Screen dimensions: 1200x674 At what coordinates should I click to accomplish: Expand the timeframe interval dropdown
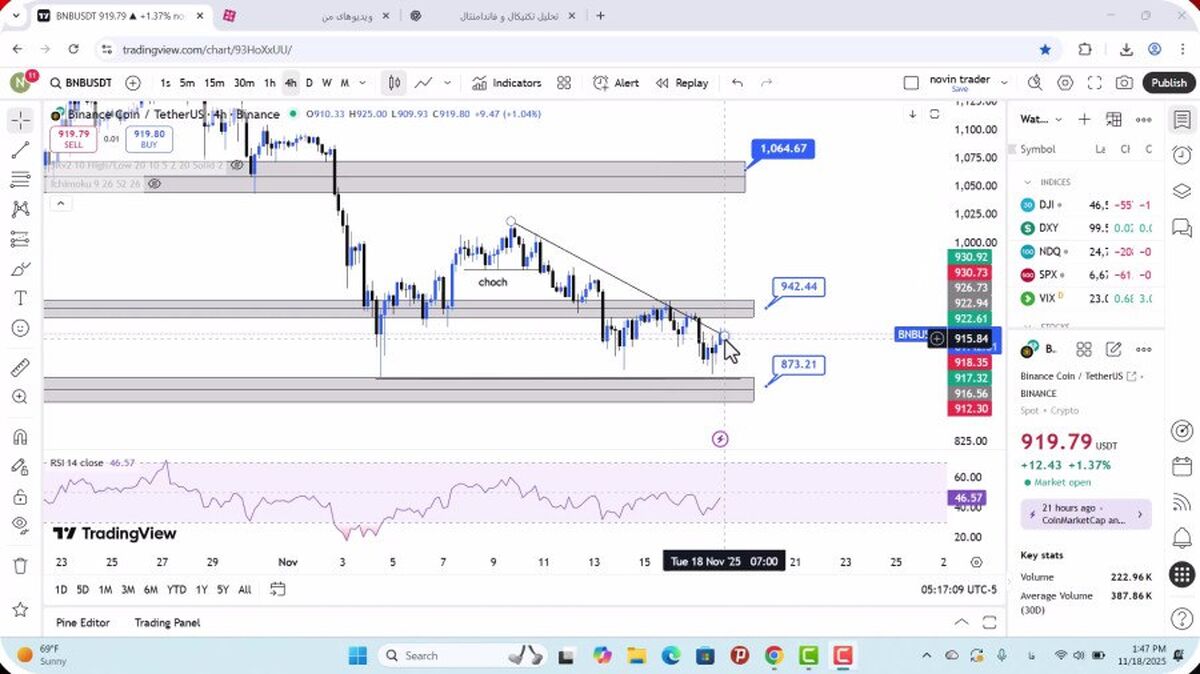(x=362, y=83)
